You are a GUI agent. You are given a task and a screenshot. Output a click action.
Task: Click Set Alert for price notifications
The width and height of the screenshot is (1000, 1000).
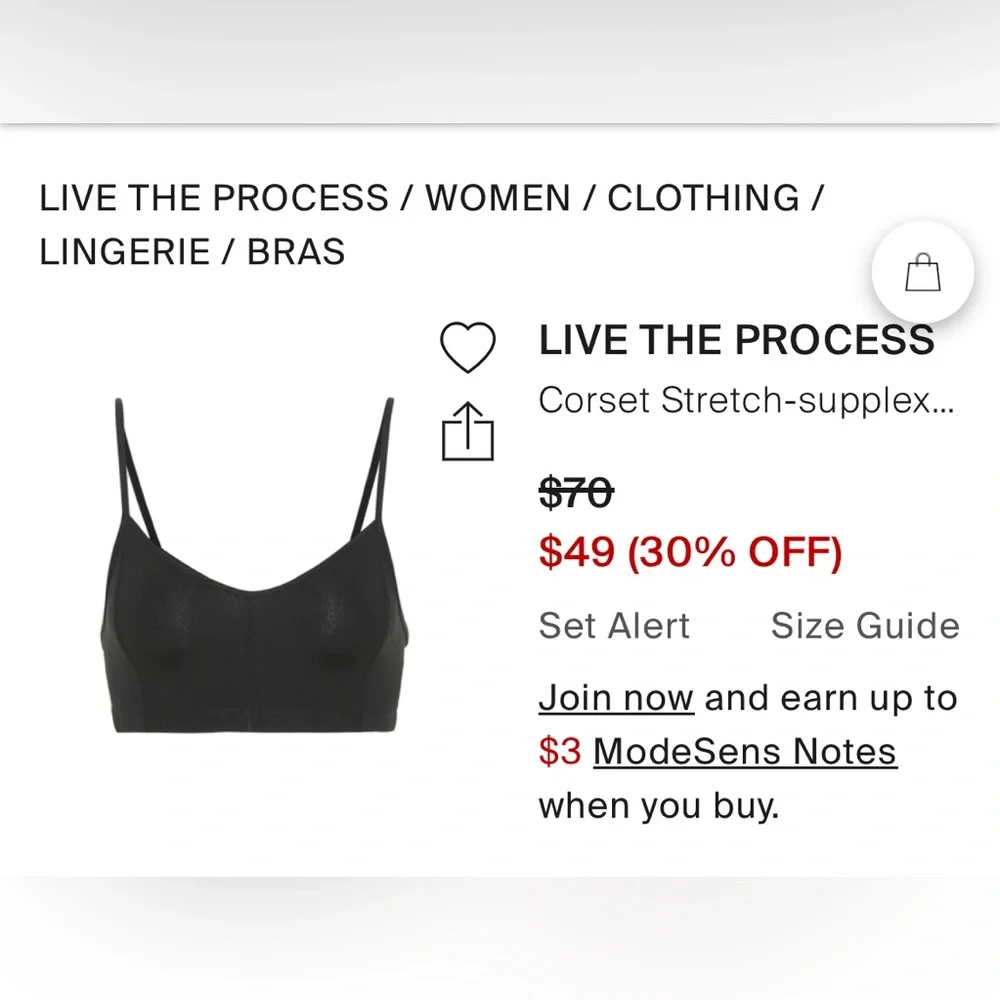click(x=614, y=625)
